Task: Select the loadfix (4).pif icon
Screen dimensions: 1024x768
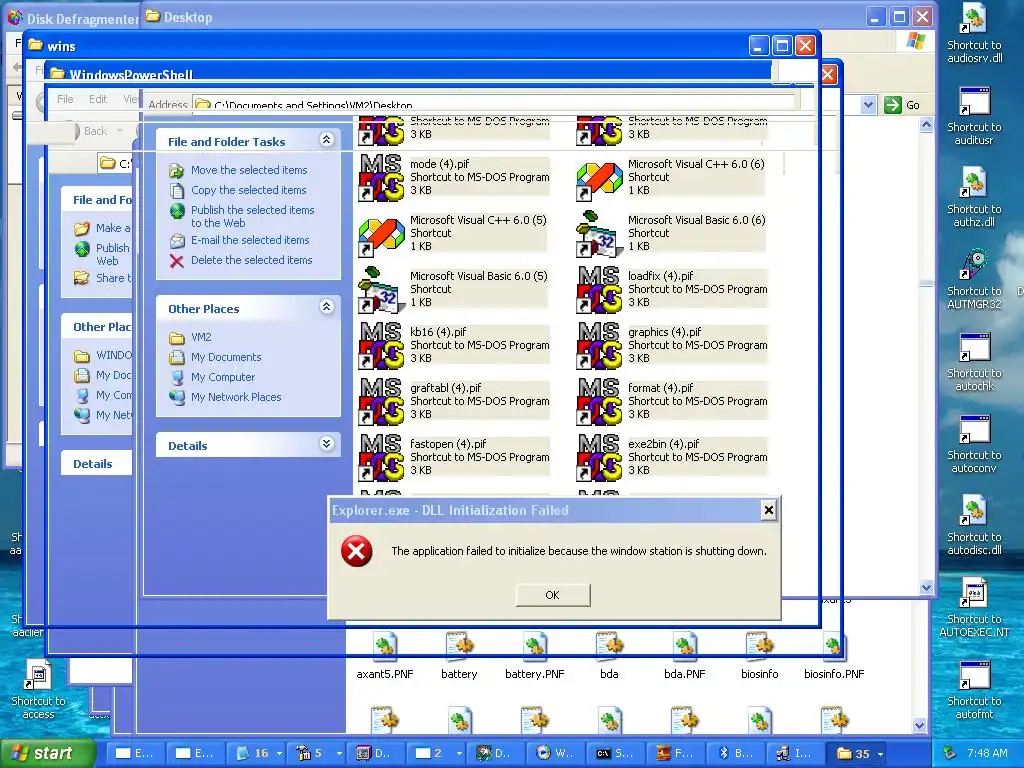Action: tap(600, 289)
